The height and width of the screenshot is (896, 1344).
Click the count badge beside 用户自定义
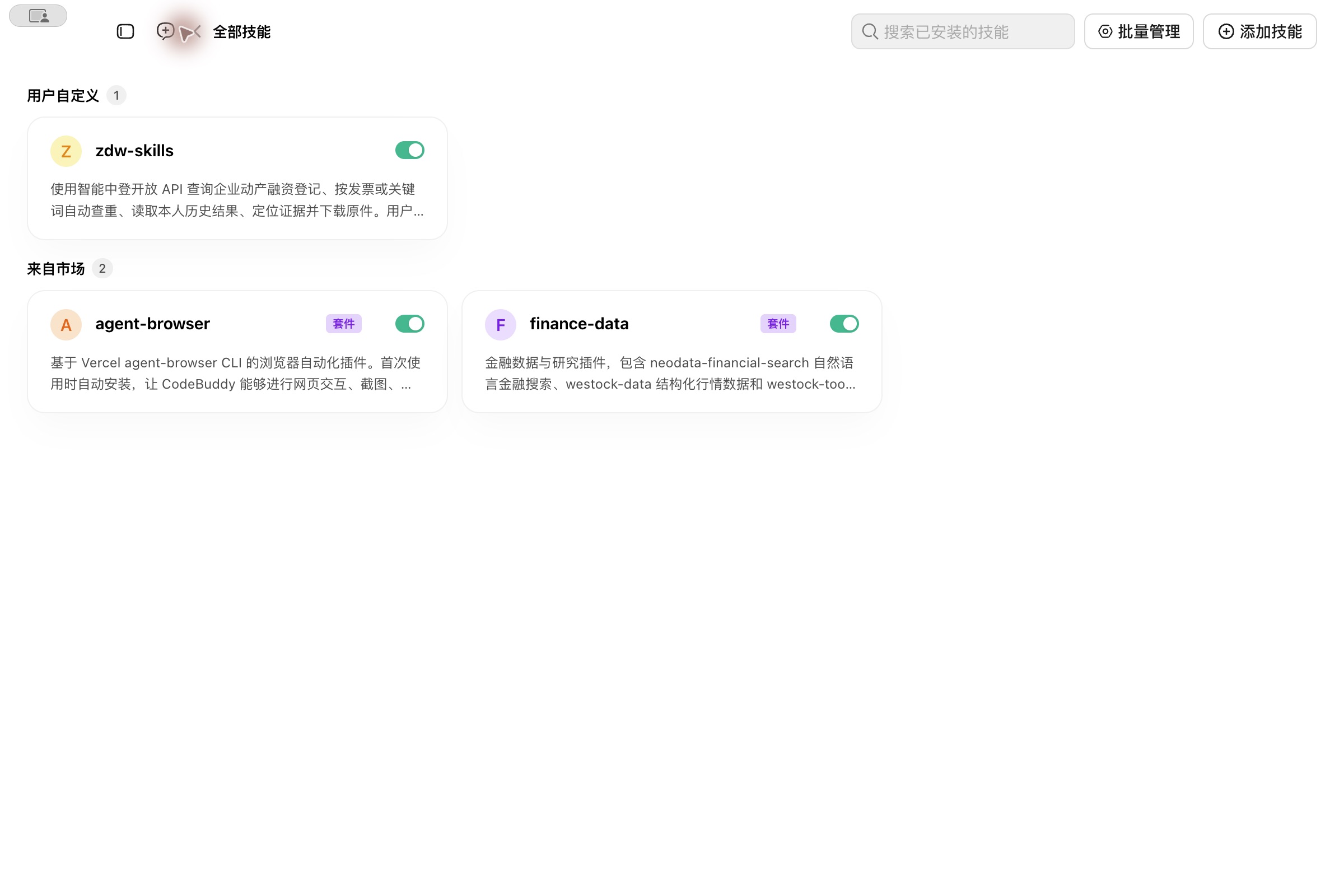point(116,95)
